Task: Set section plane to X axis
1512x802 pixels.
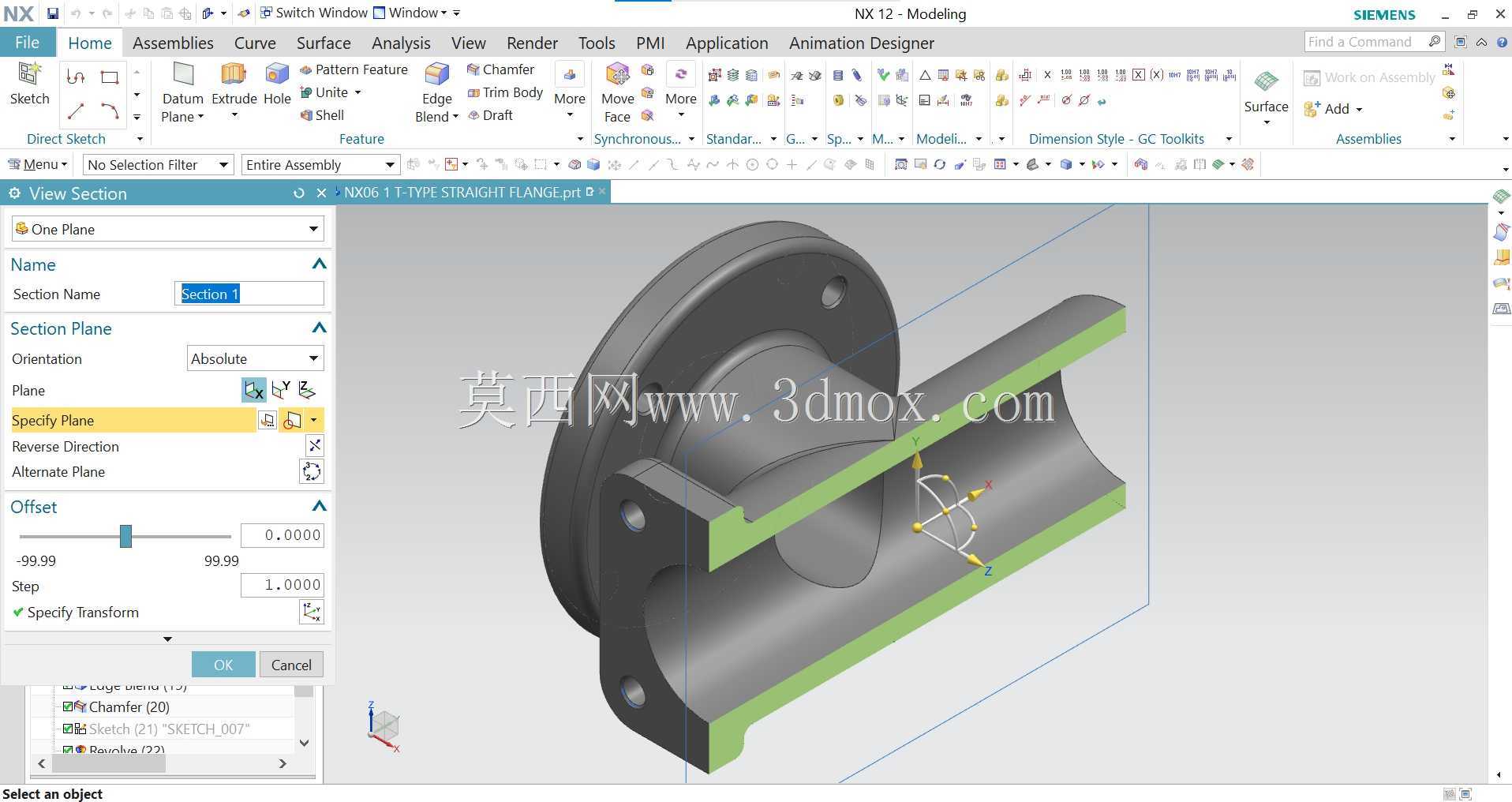Action: pos(253,390)
